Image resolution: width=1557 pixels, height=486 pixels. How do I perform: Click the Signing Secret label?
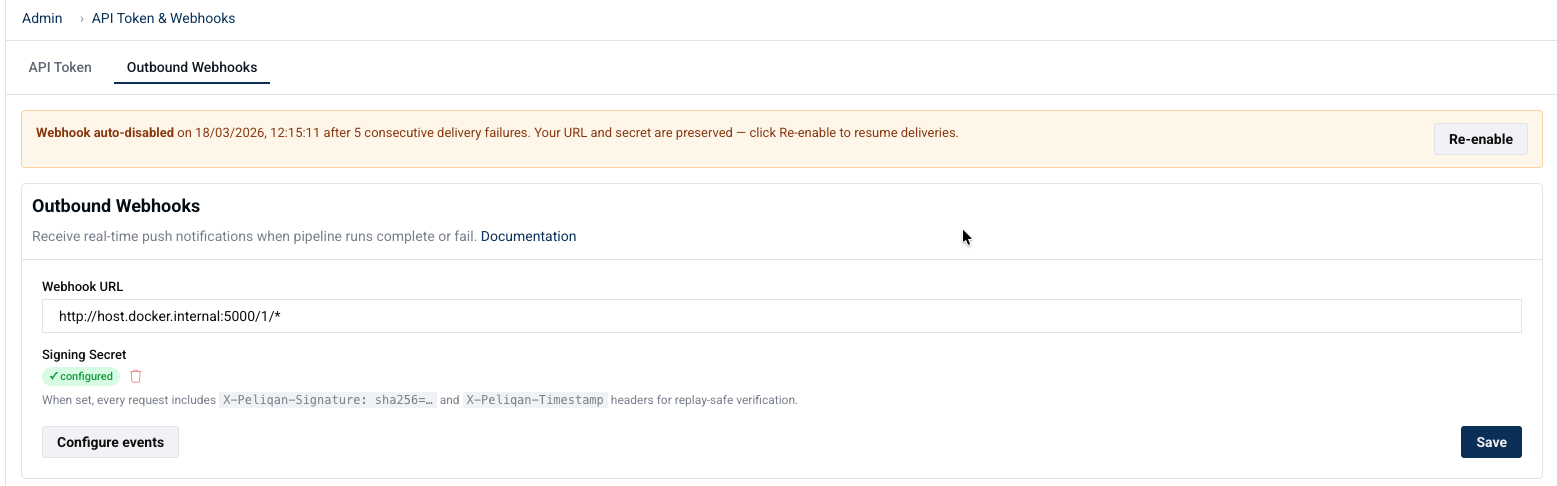pos(84,354)
